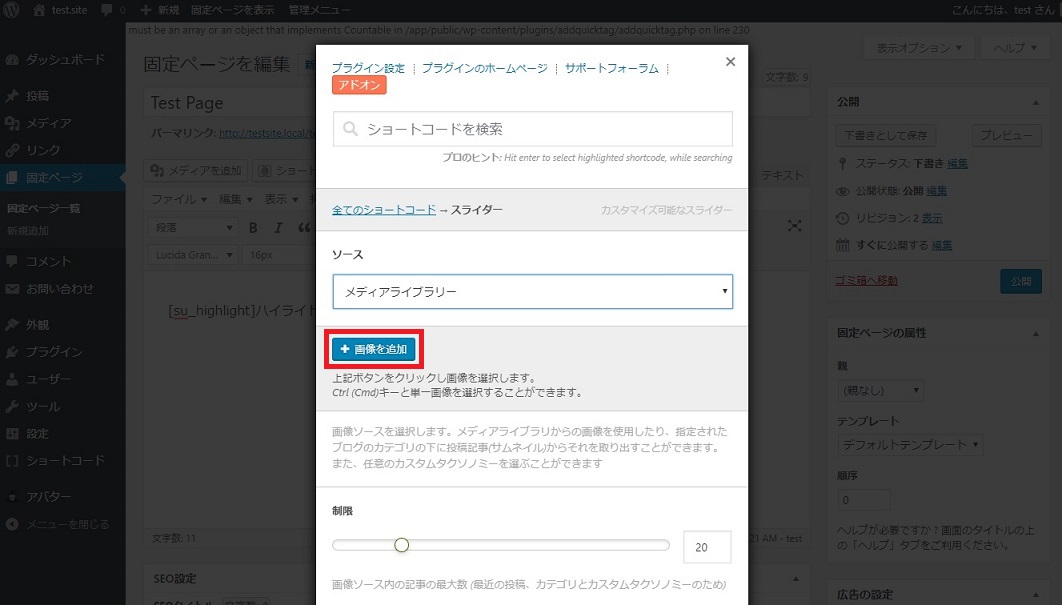Click the Bold formatting icon
This screenshot has width=1062, height=605.
254,227
